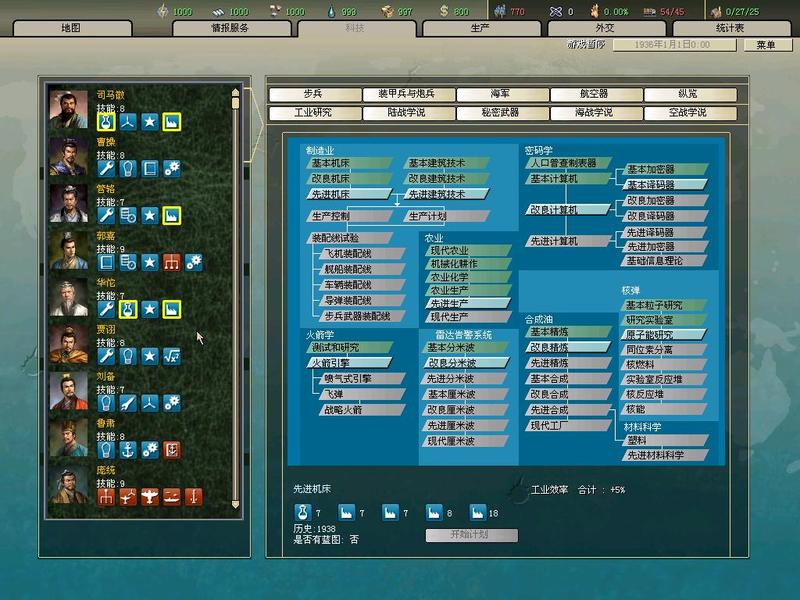Screen dimensions: 800x600
Task: Open the 菜单 button
Action: [765, 45]
